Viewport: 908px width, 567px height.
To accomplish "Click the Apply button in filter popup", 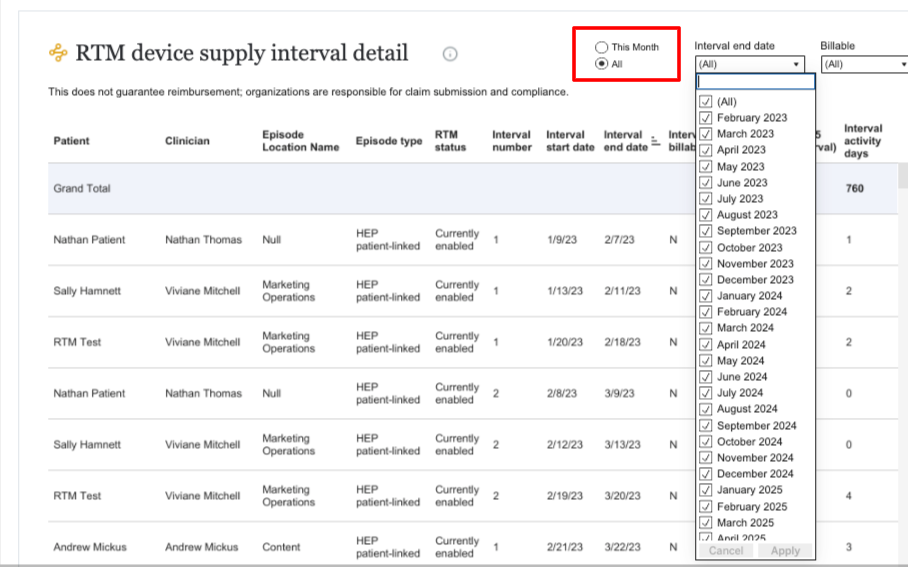I will [785, 551].
